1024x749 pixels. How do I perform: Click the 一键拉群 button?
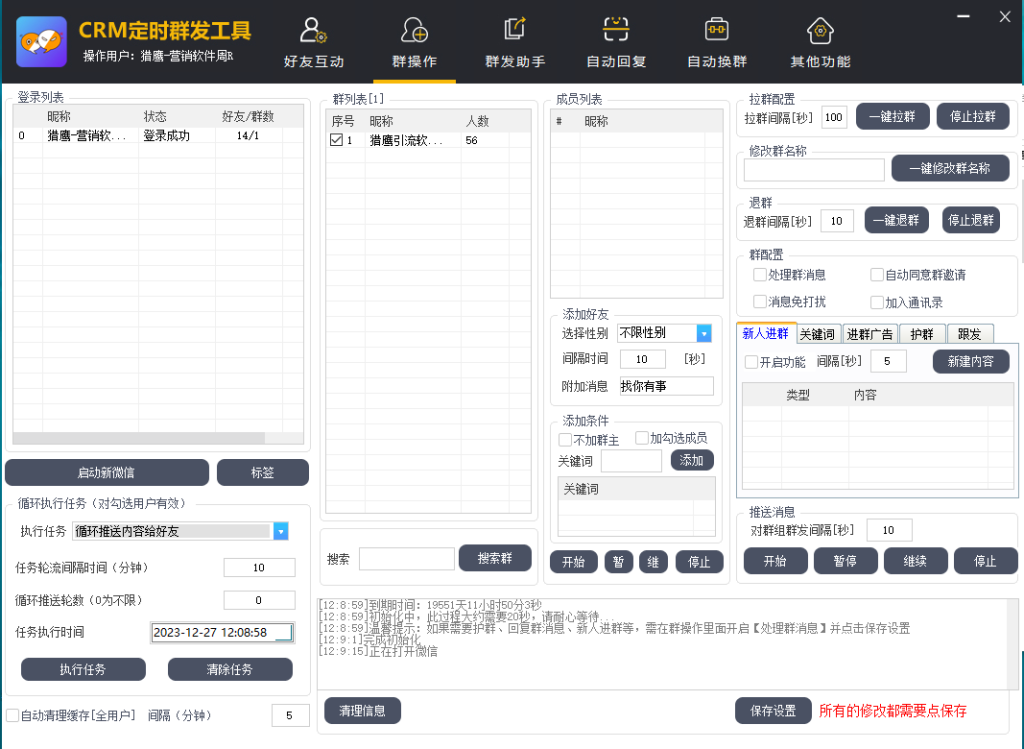click(892, 116)
